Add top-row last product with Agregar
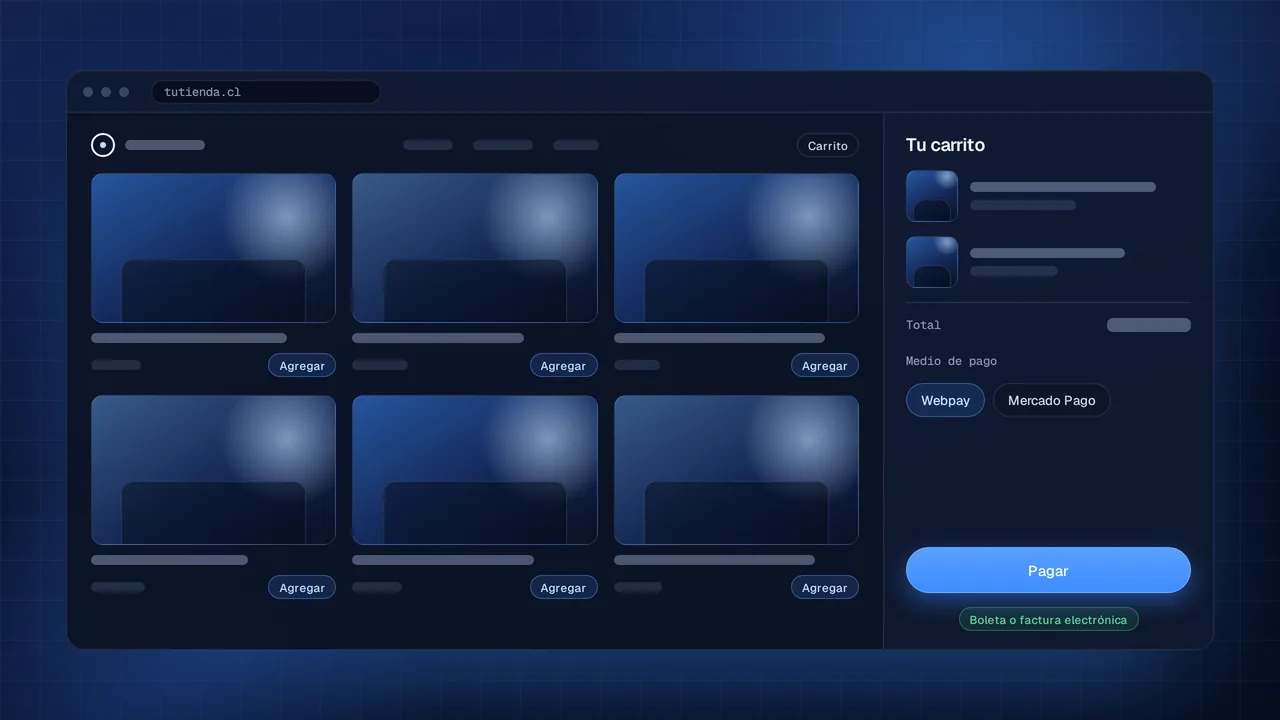Image resolution: width=1280 pixels, height=720 pixels. pos(825,366)
